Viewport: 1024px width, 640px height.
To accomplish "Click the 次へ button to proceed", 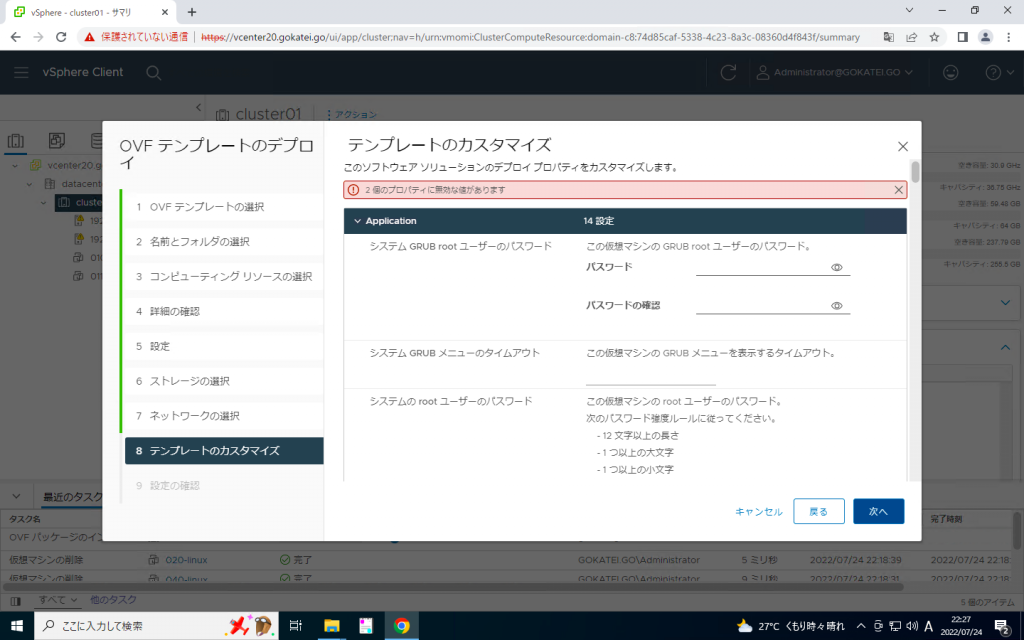I will [x=878, y=511].
